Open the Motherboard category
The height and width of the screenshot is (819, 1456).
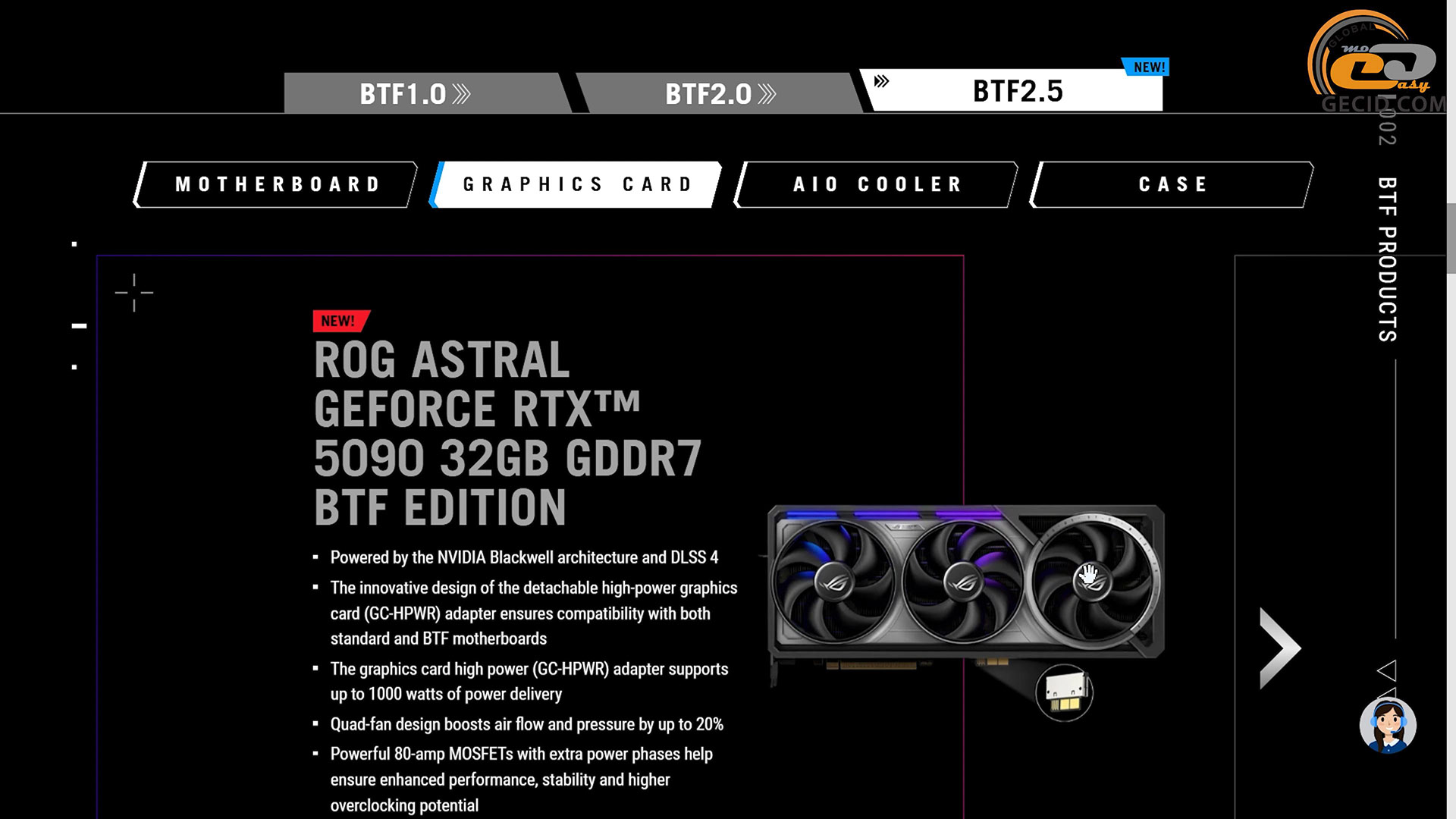point(277,184)
